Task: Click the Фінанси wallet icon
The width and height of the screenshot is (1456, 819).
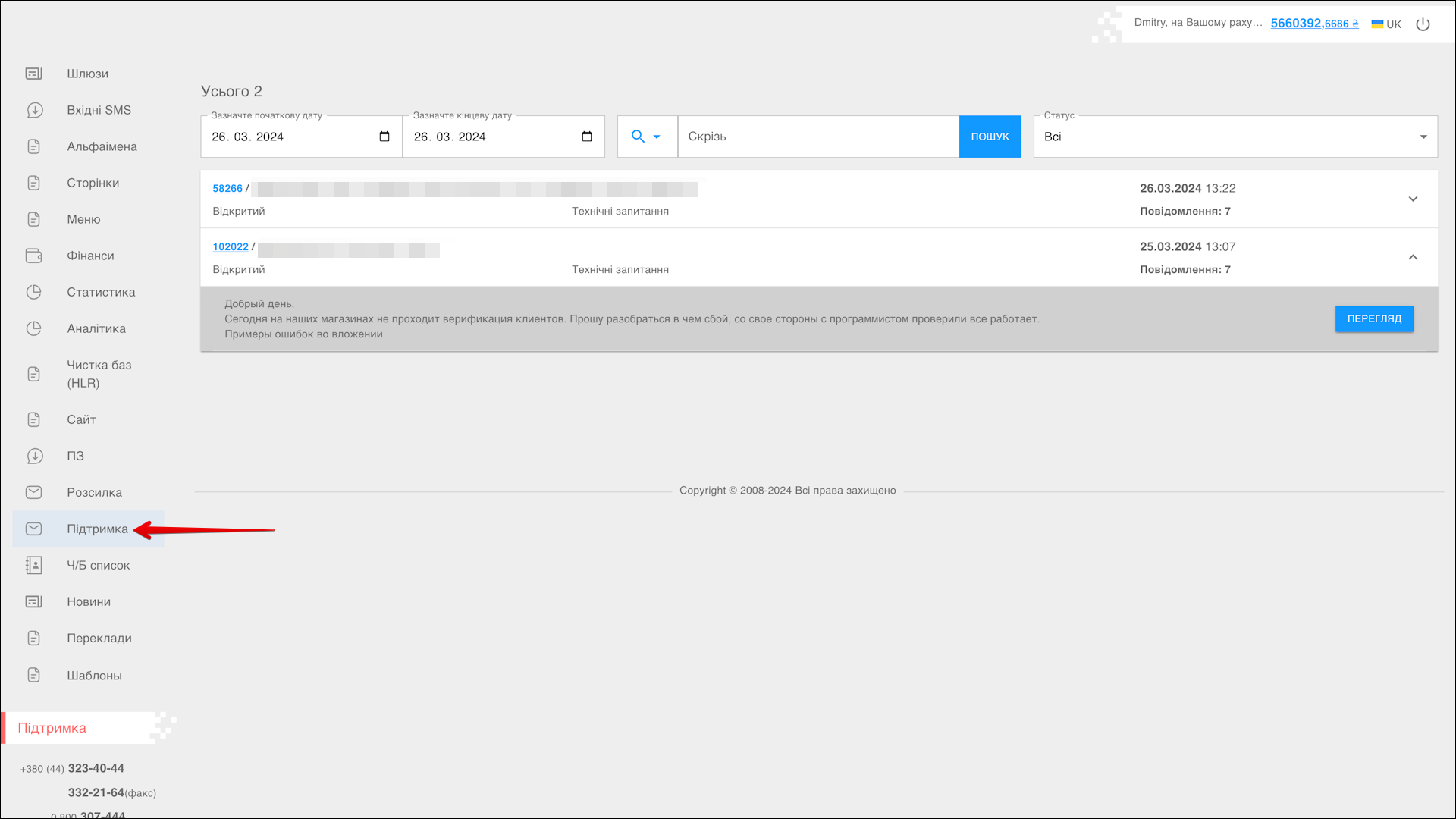Action: click(x=34, y=256)
